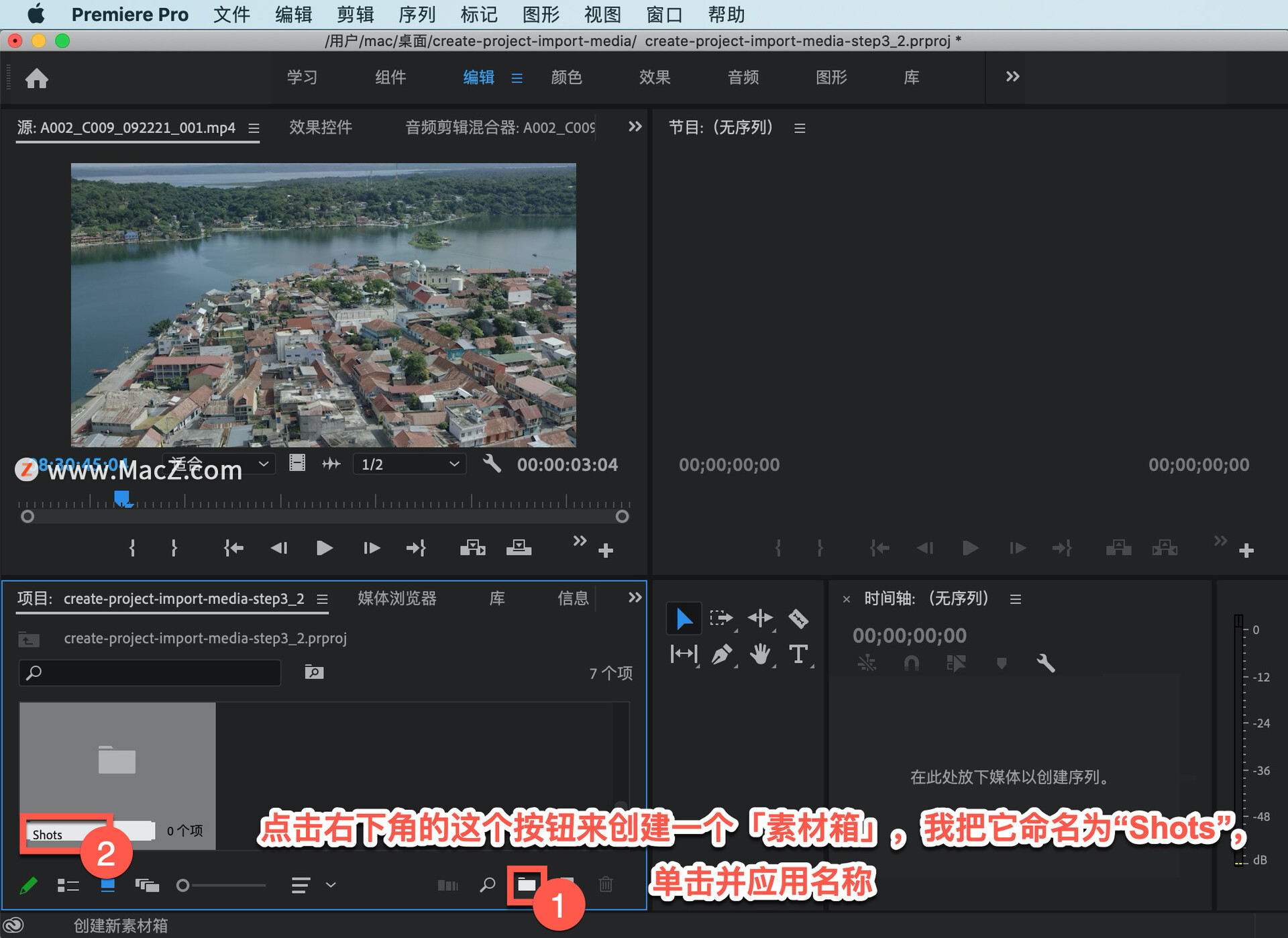Toggle Linked Selection in Timeline
This screenshot has width=1288, height=938.
956,664
